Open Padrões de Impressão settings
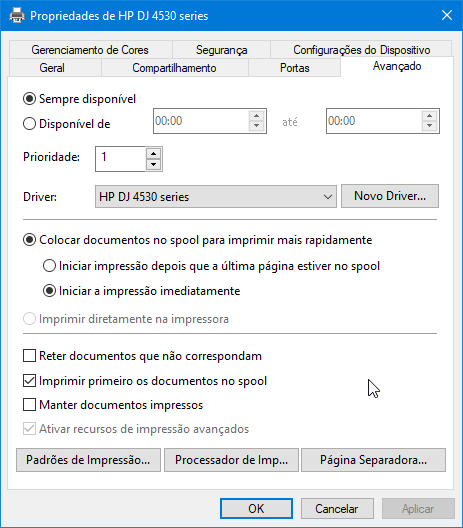The height and width of the screenshot is (528, 463). pyautogui.click(x=88, y=460)
